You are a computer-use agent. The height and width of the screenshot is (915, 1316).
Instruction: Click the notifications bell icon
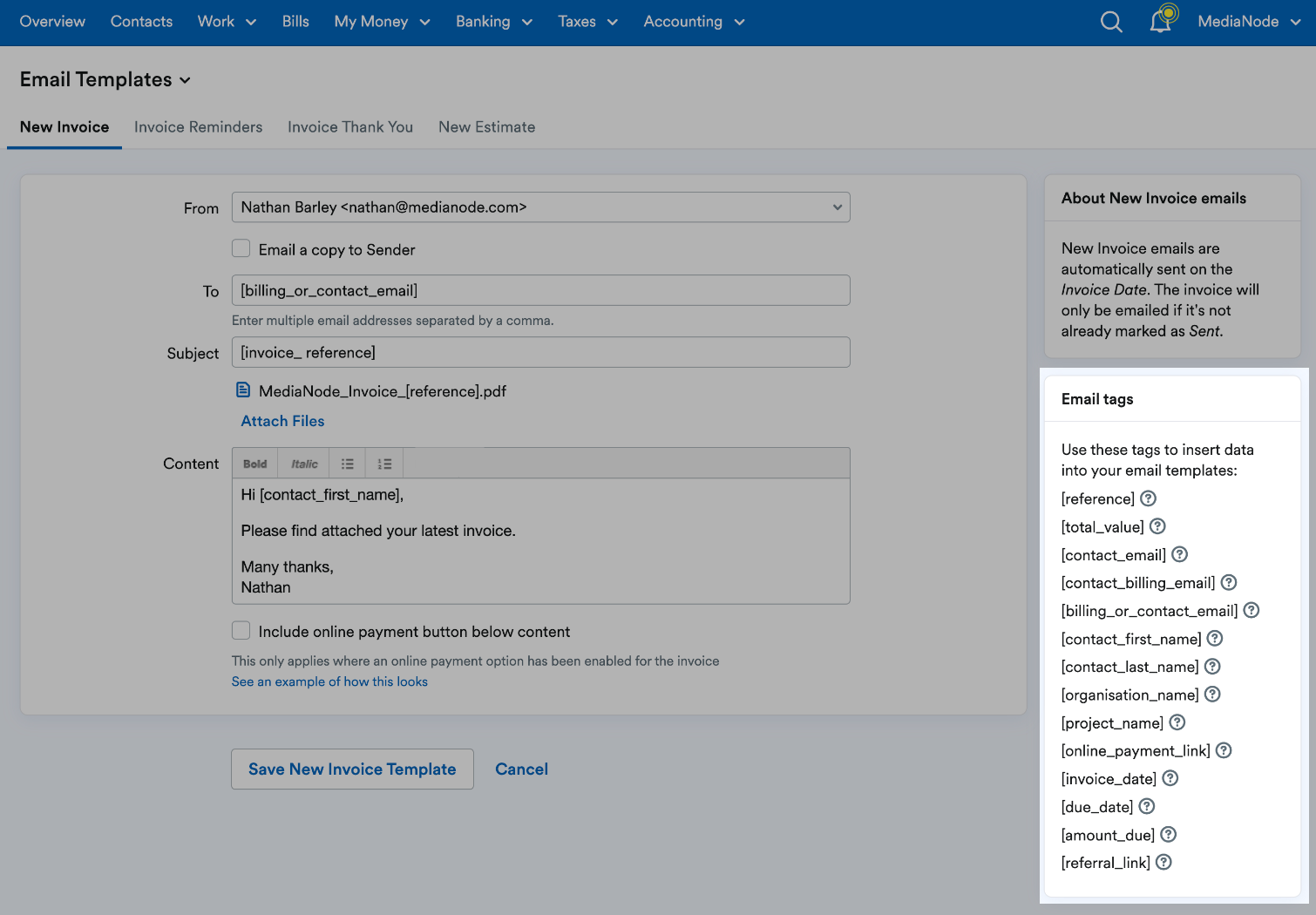(1160, 21)
